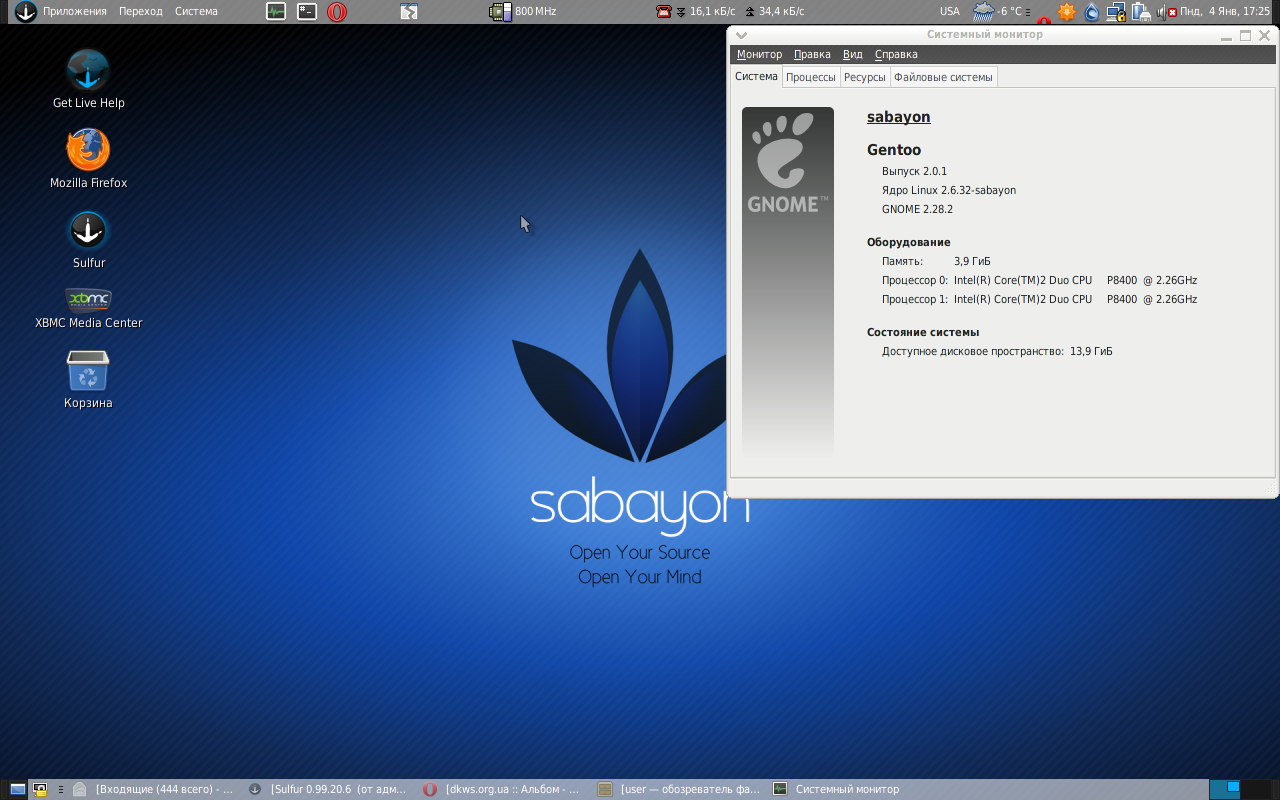Click the second icon in the bottom-left panel

[x=40, y=789]
